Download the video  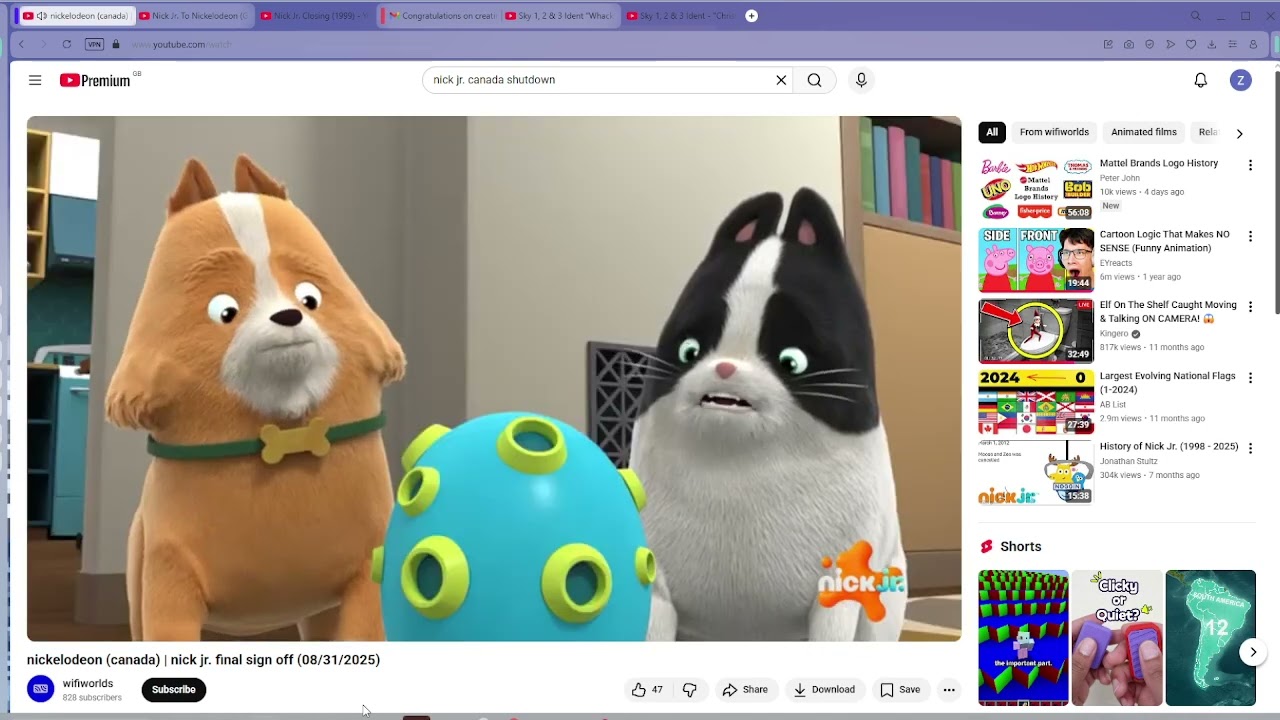click(x=825, y=690)
